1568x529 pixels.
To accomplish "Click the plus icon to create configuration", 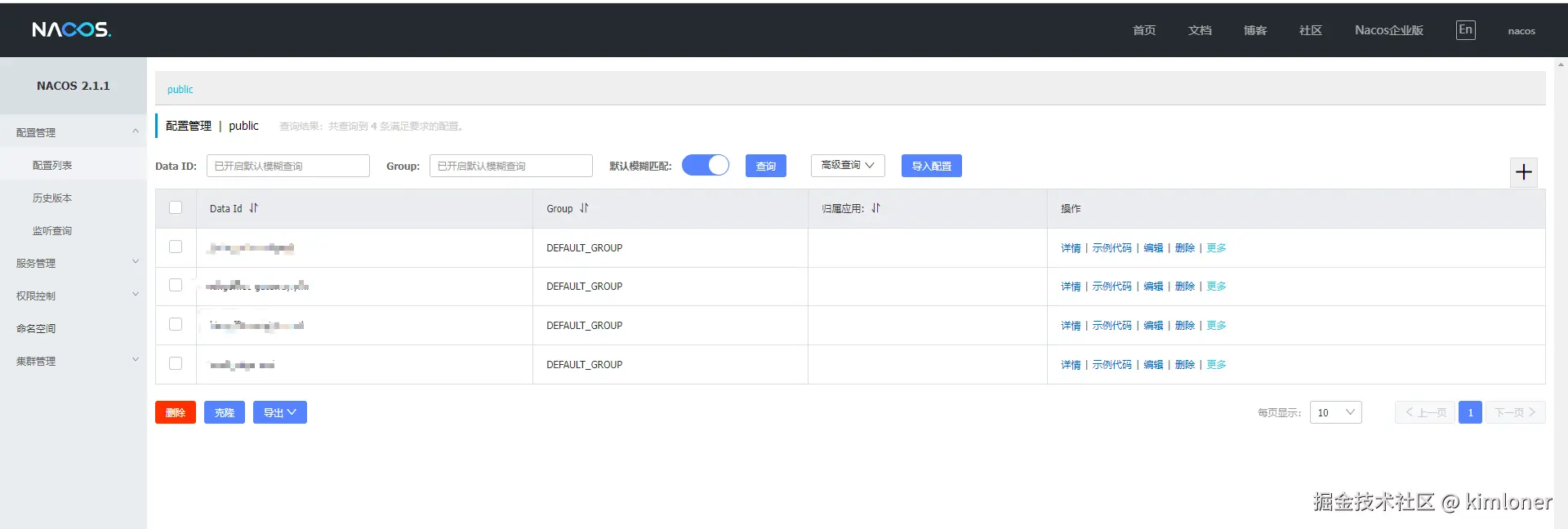I will coord(1524,172).
